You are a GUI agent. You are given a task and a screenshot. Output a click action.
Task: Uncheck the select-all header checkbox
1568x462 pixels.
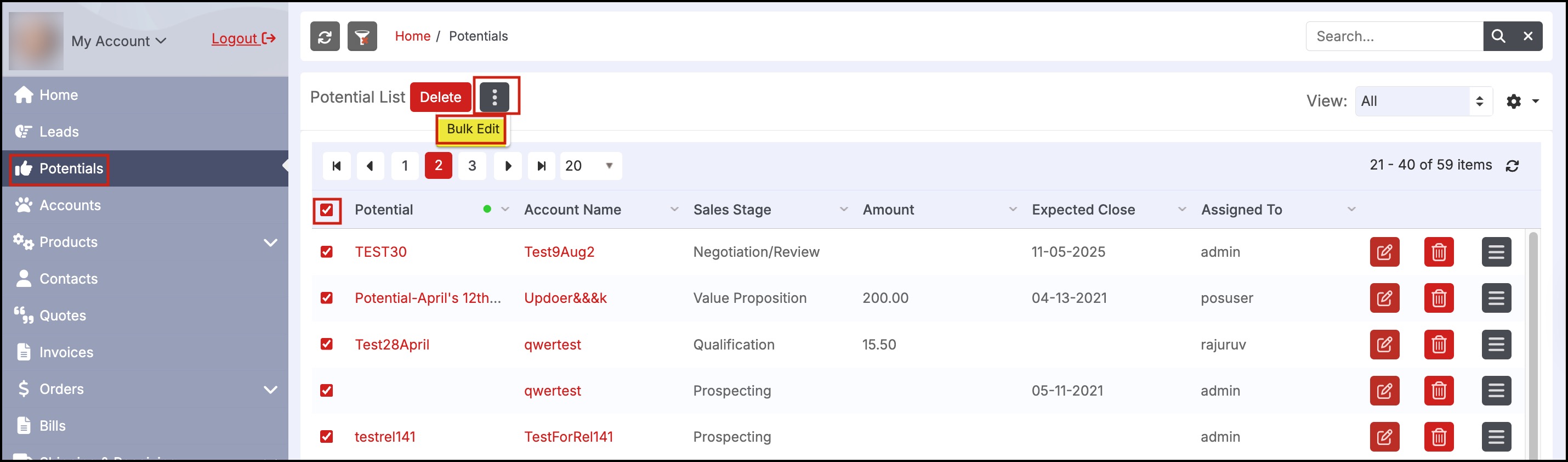coord(327,210)
